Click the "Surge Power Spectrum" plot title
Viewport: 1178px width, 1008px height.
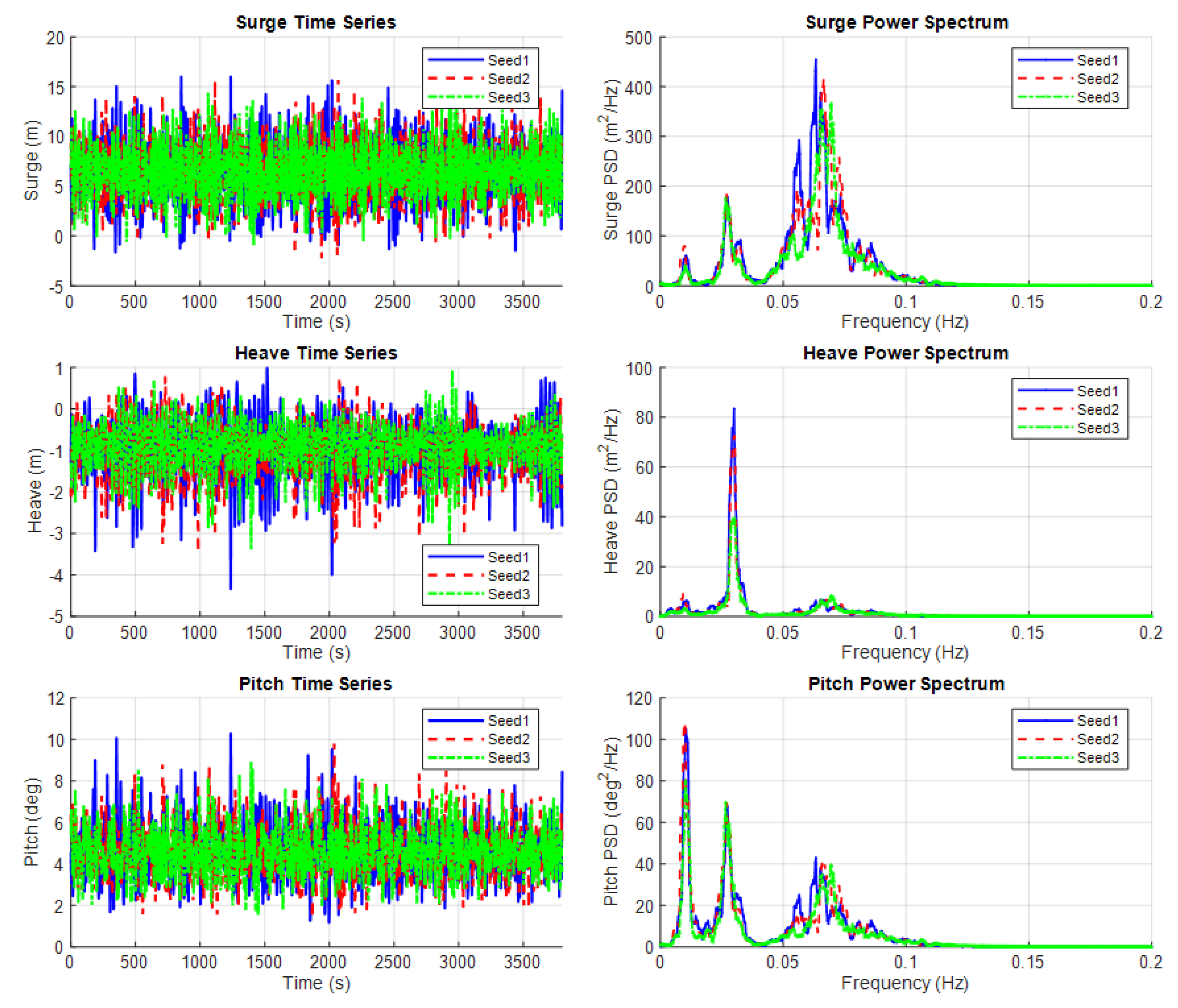907,23
